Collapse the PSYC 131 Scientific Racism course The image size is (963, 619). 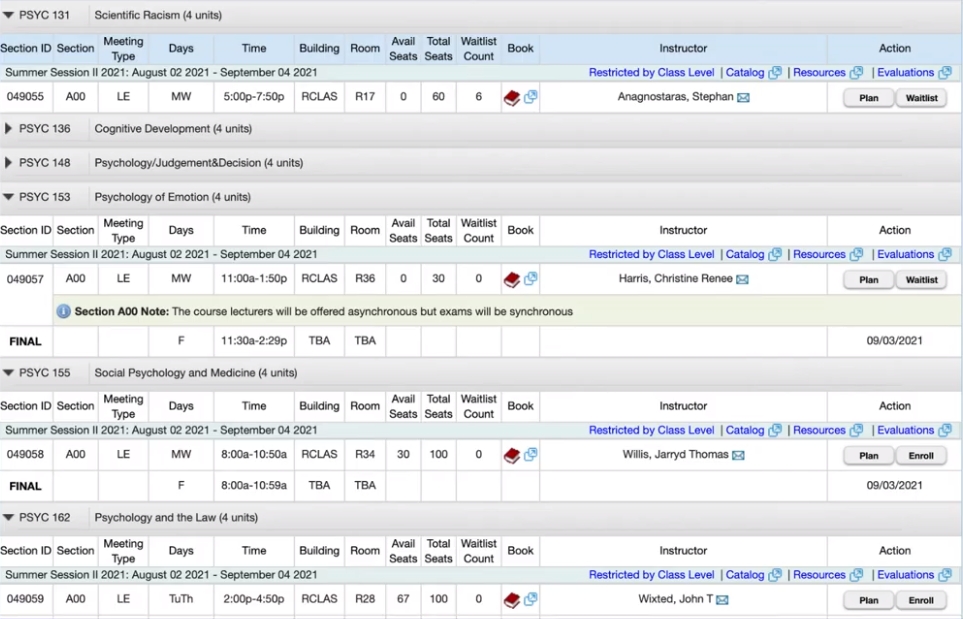8,15
